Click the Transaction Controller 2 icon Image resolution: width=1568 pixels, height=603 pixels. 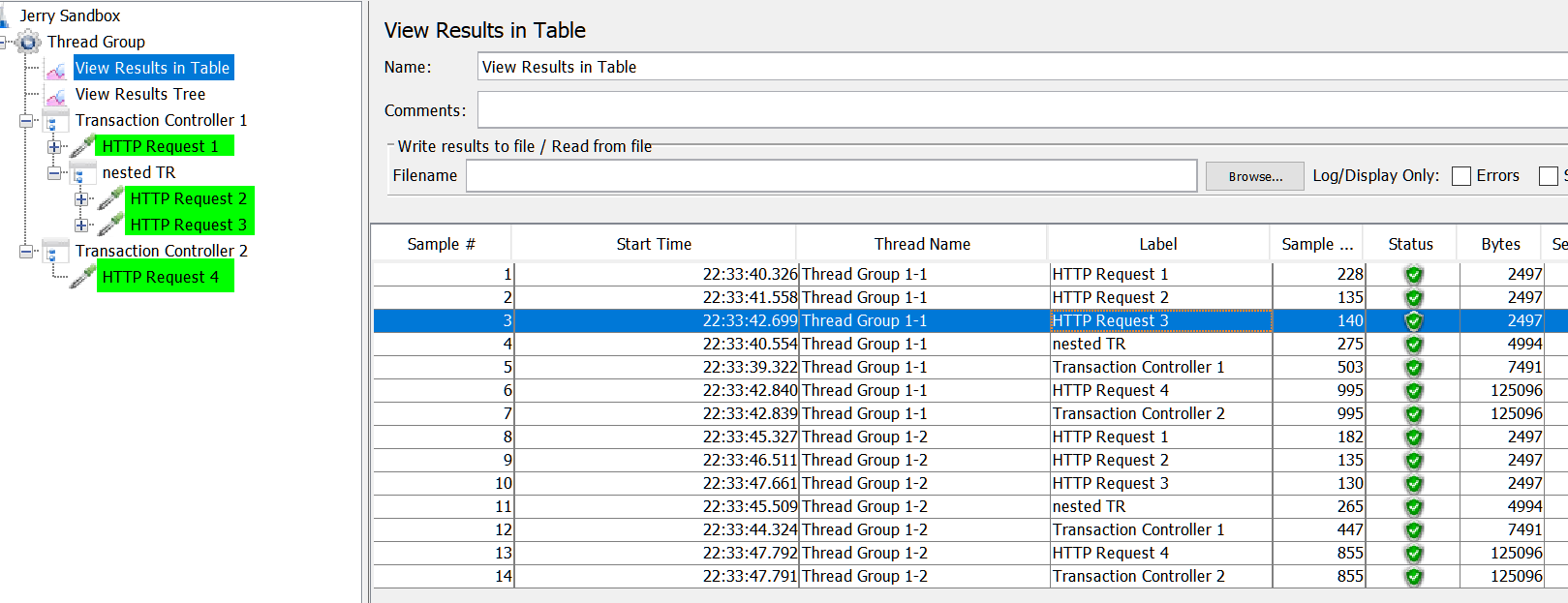click(55, 252)
